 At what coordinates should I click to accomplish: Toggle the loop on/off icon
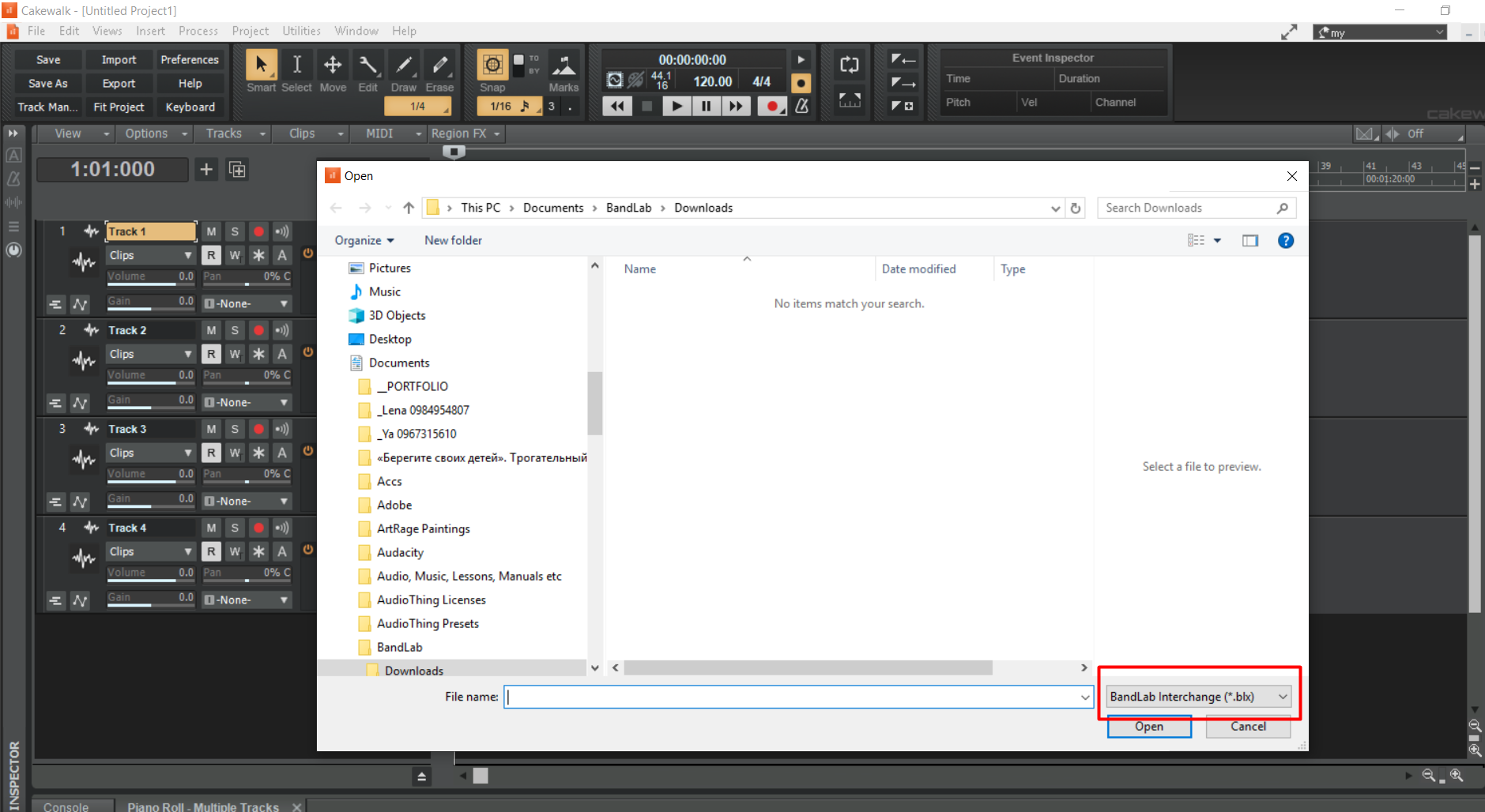(850, 65)
